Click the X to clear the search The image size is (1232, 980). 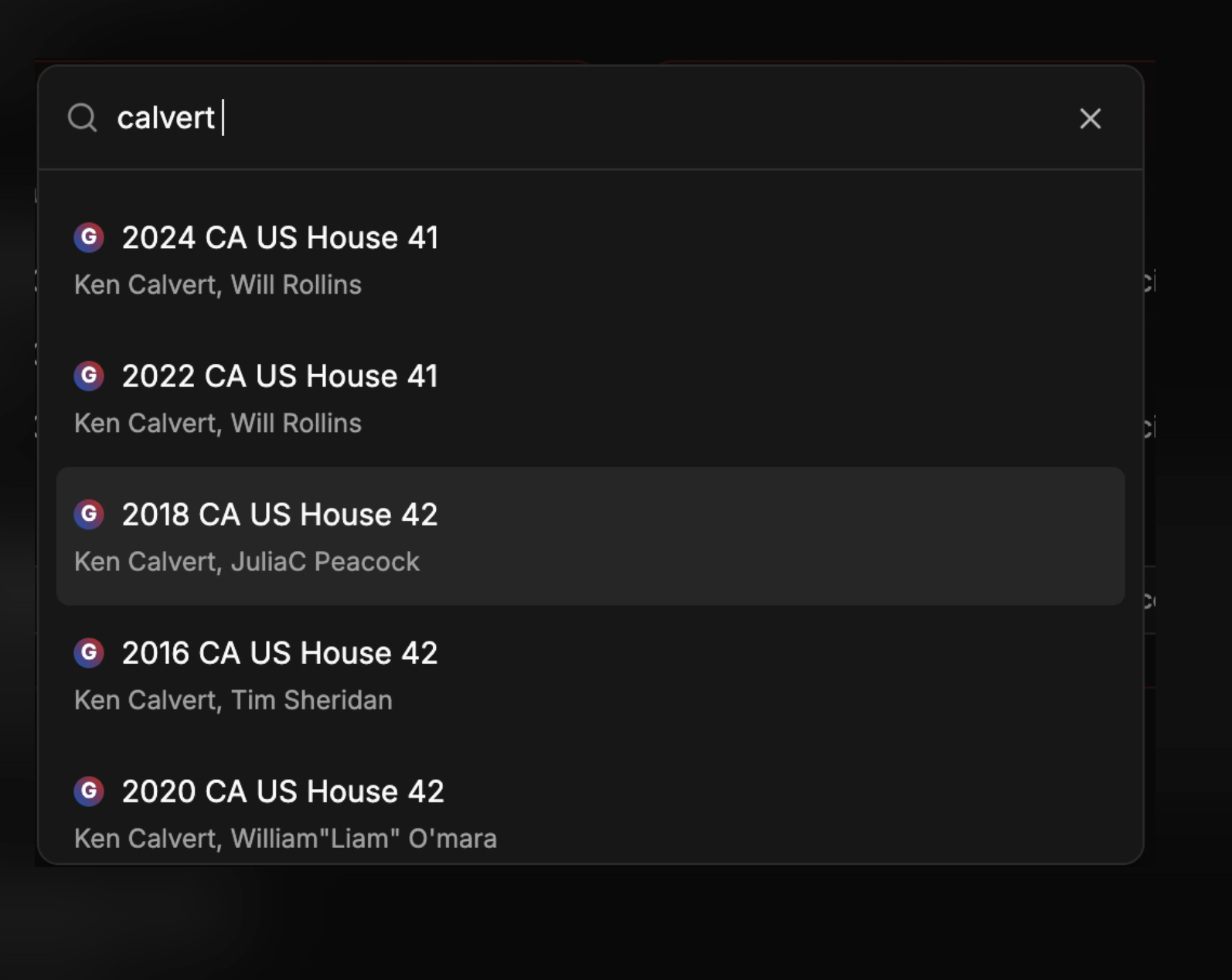[1091, 119]
